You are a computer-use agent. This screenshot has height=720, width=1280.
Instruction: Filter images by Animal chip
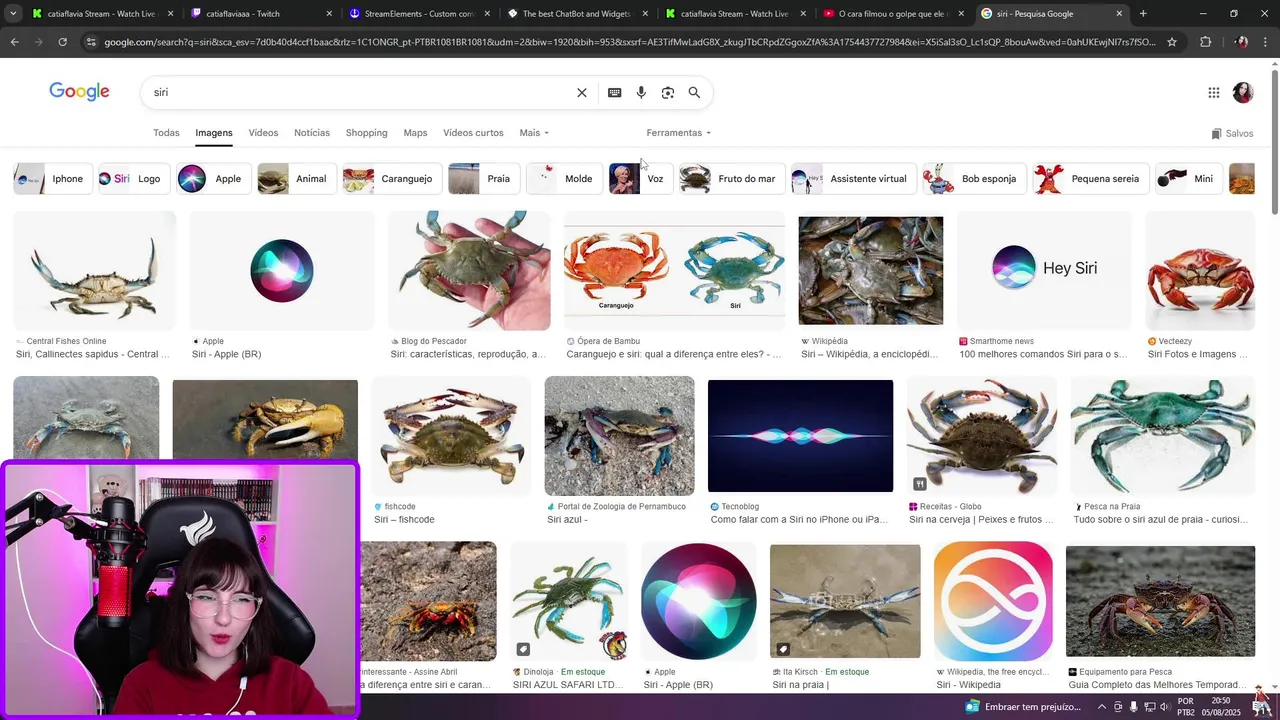coord(295,179)
